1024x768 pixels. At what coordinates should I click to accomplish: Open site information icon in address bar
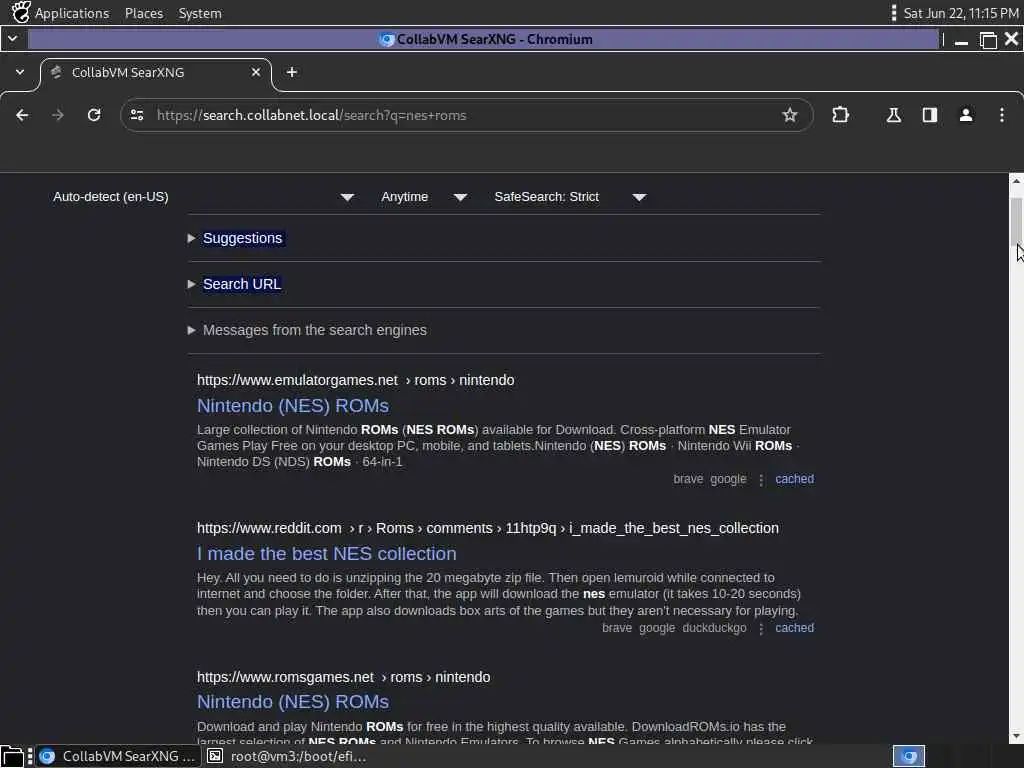tap(137, 116)
